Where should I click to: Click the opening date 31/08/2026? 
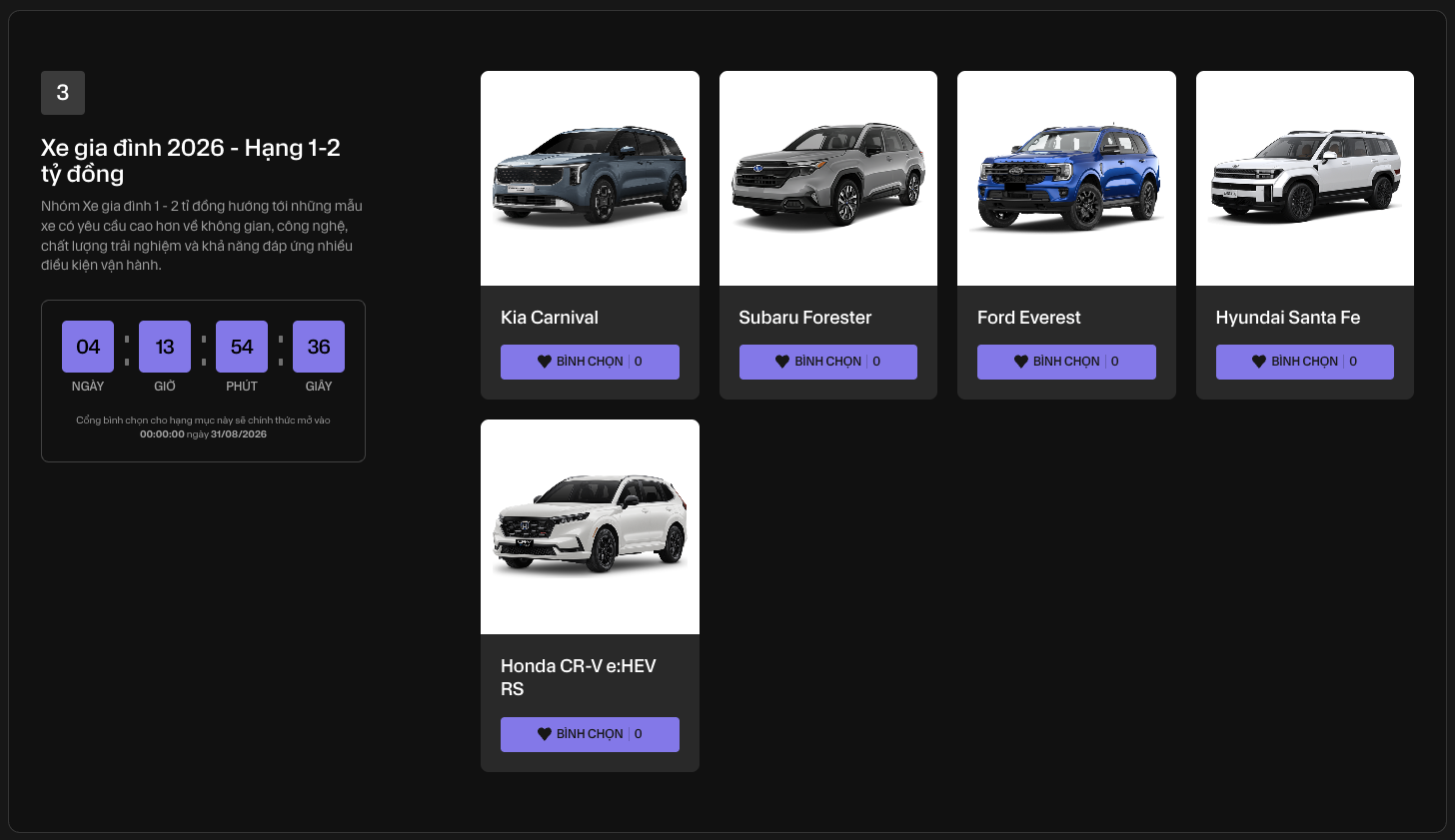(239, 434)
